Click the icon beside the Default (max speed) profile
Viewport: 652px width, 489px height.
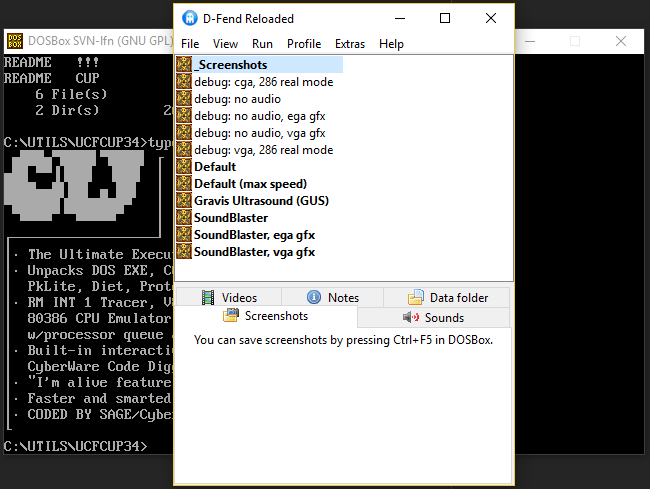tap(183, 183)
